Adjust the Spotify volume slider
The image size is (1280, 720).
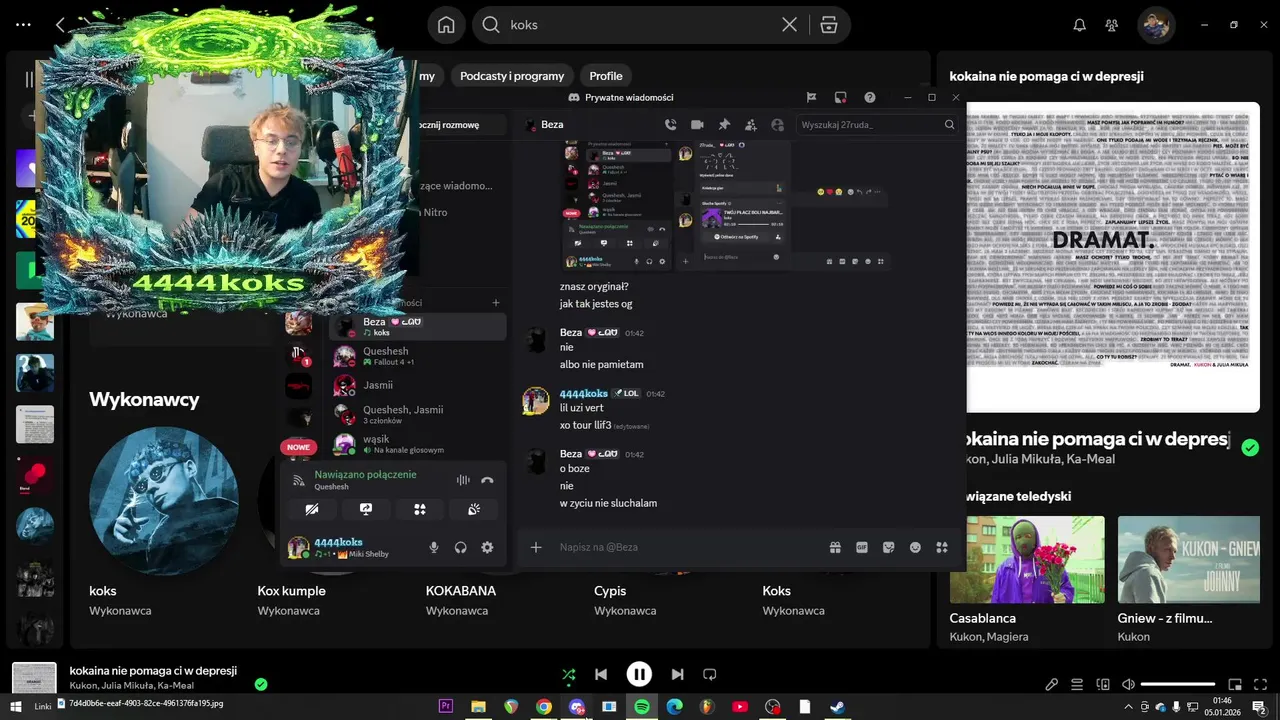[x=1178, y=684]
